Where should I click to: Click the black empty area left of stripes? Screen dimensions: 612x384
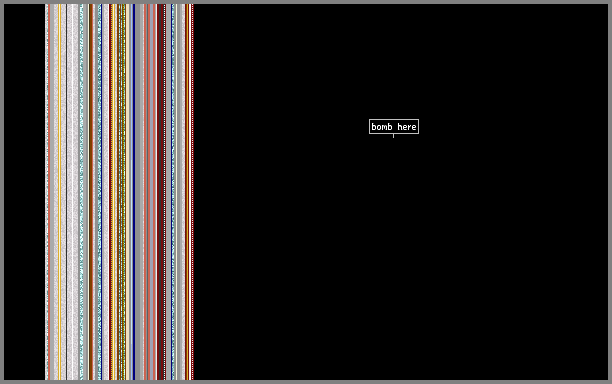coord(24,191)
